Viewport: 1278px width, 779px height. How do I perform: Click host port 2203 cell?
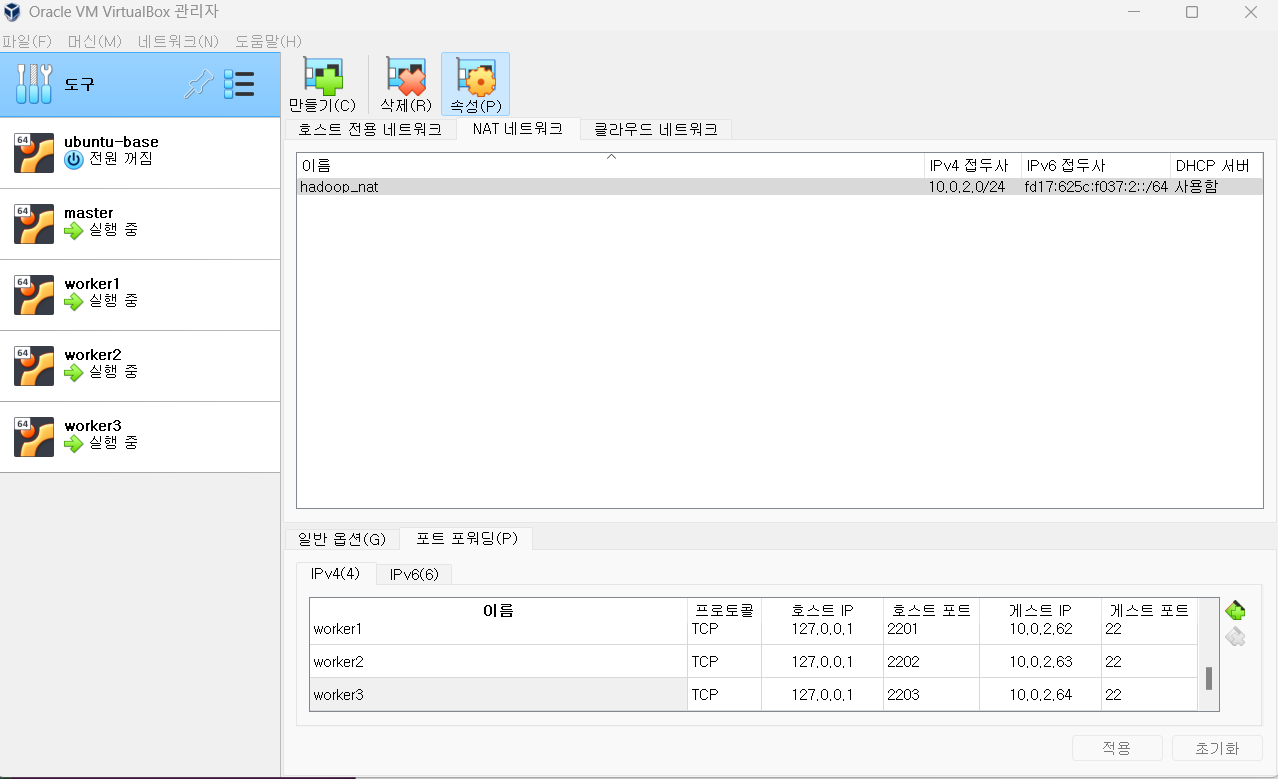tap(932, 694)
